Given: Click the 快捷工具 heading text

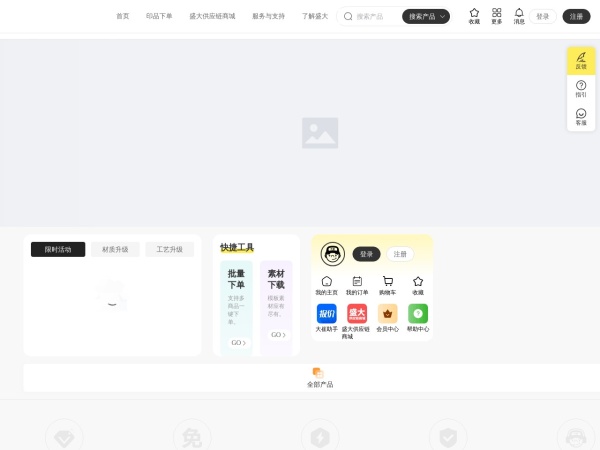Looking at the screenshot, I should (236, 247).
